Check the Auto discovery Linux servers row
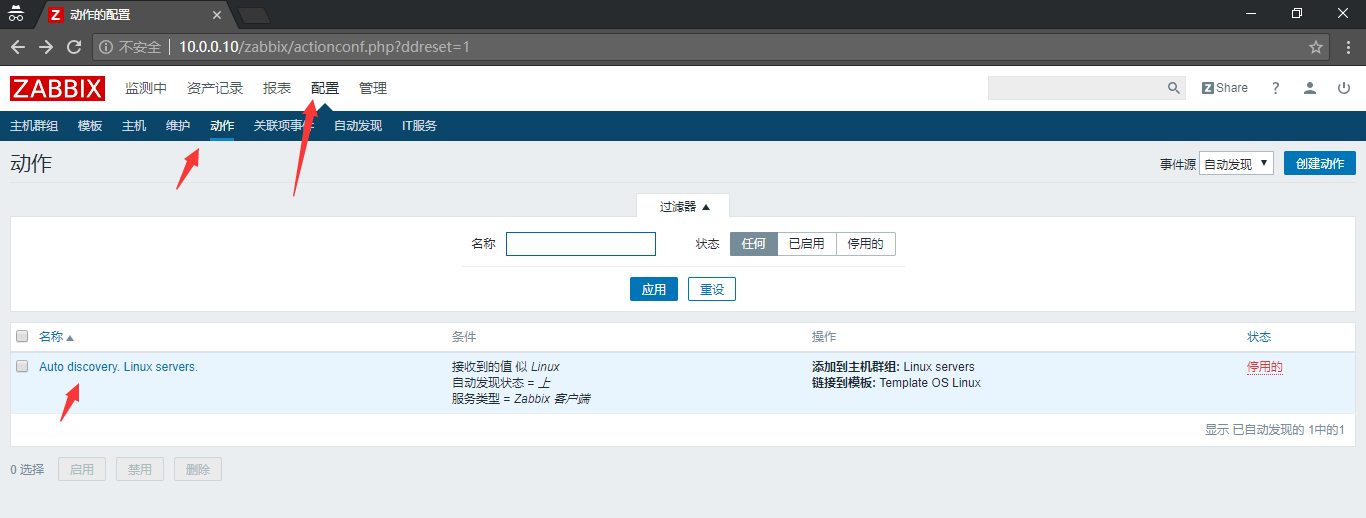The image size is (1366, 518). (x=22, y=366)
